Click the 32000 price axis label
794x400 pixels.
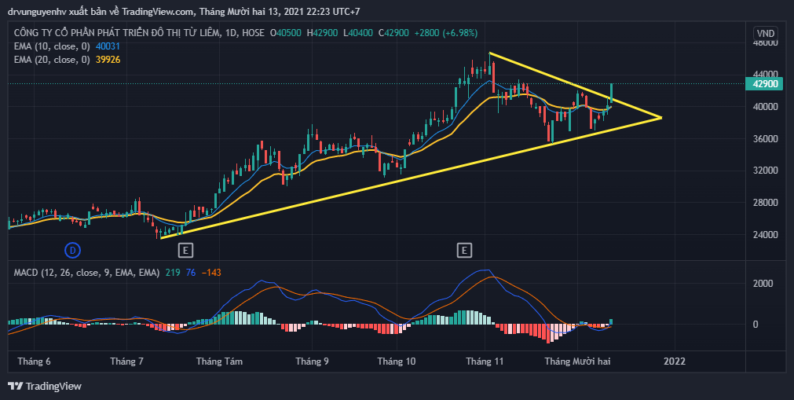point(765,171)
